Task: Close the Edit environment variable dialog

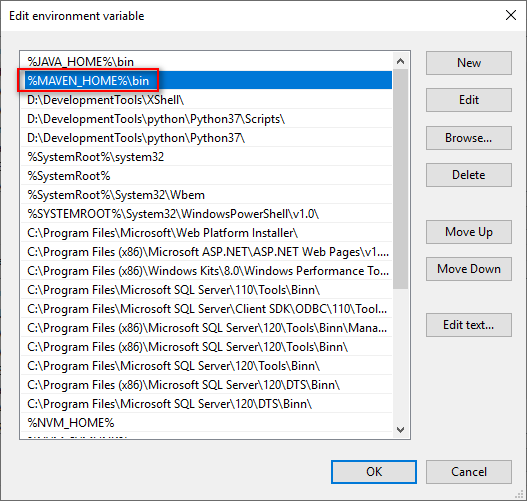Action: [x=511, y=15]
